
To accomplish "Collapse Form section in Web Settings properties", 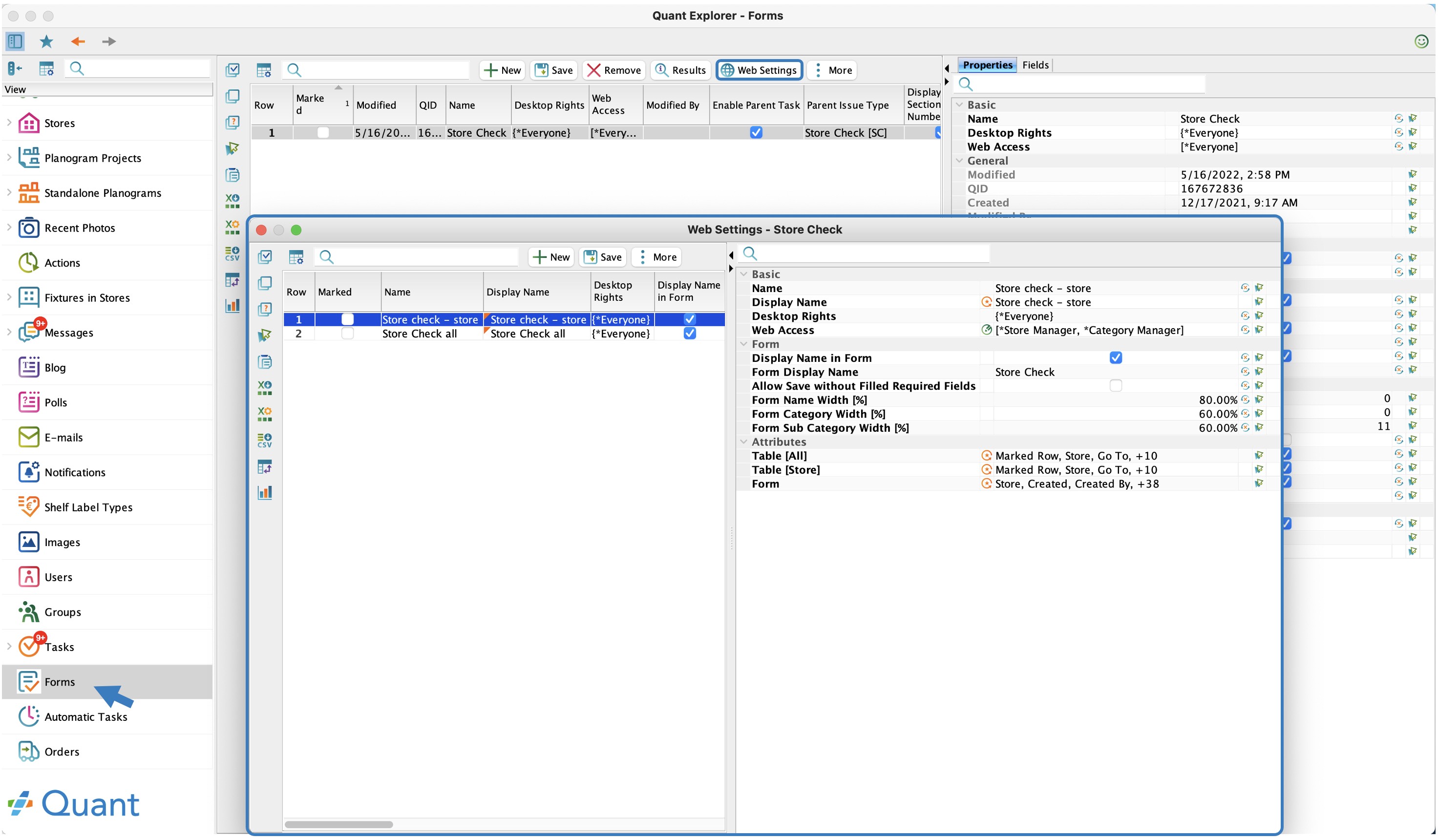I will 743,344.
